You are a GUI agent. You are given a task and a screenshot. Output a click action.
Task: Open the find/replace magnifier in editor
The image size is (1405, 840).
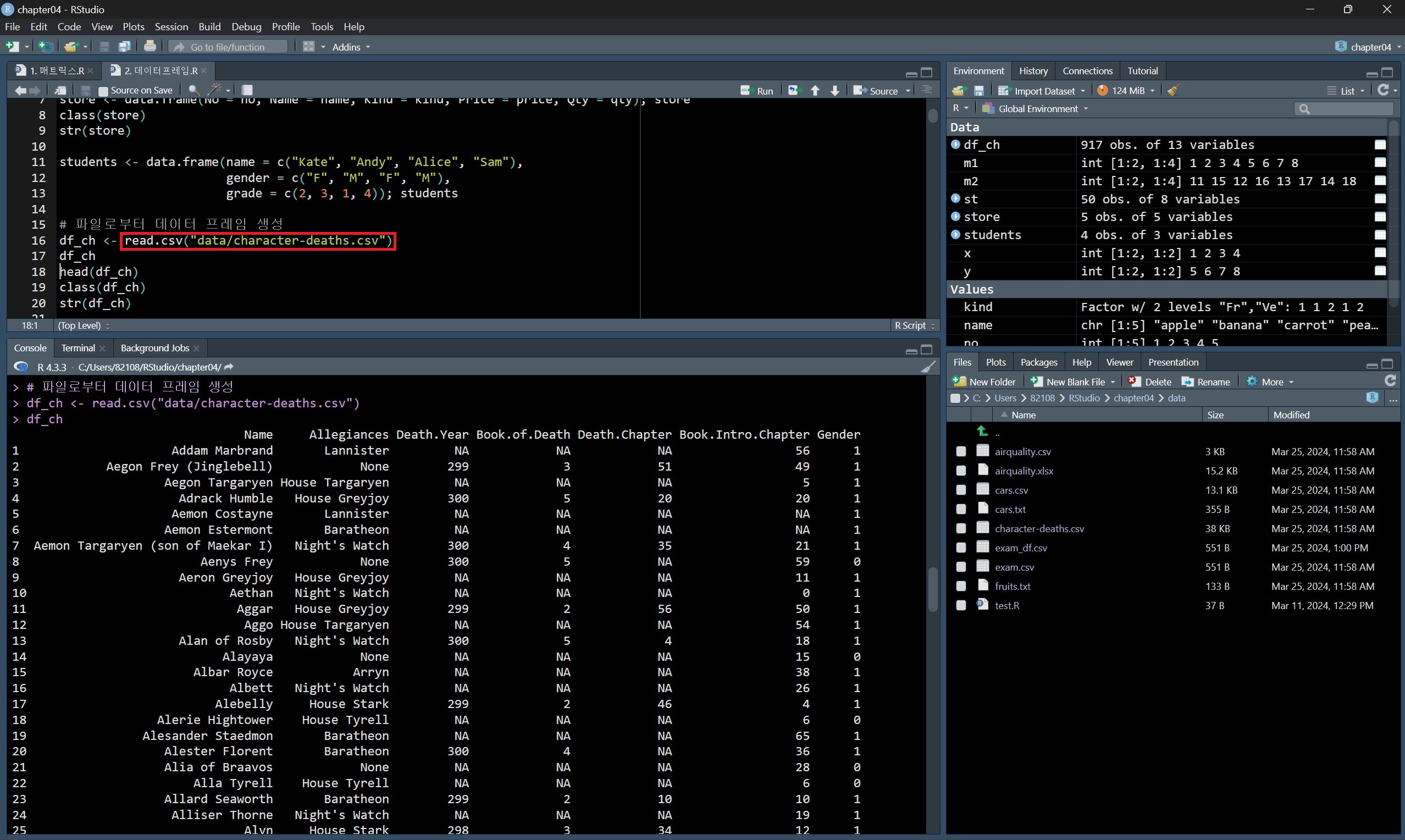[x=193, y=90]
